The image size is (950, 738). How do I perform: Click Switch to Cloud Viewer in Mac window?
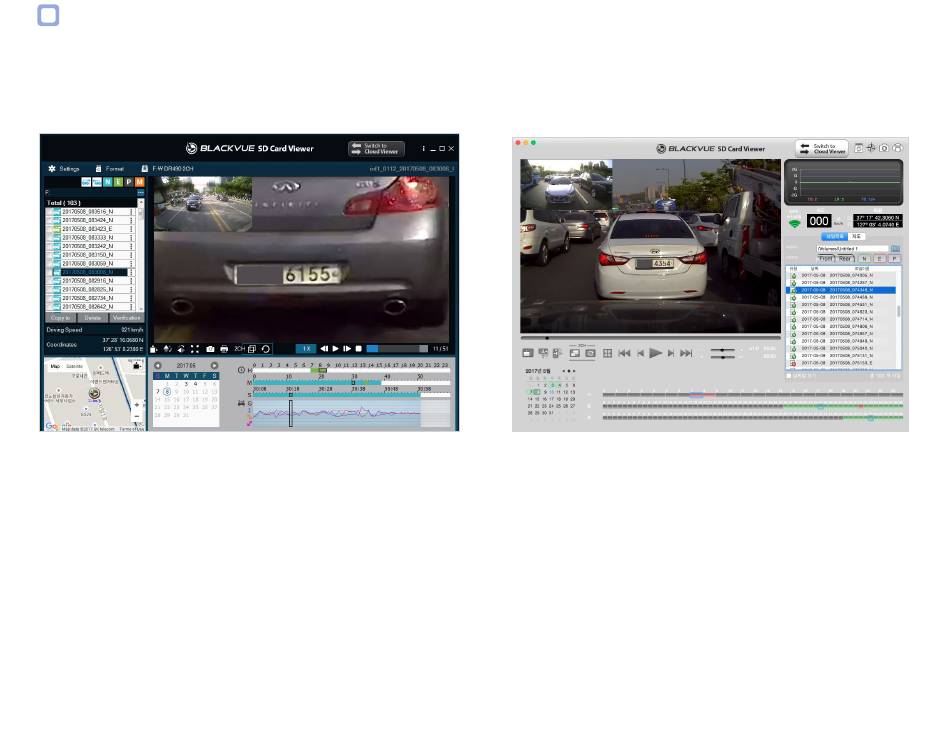822,148
